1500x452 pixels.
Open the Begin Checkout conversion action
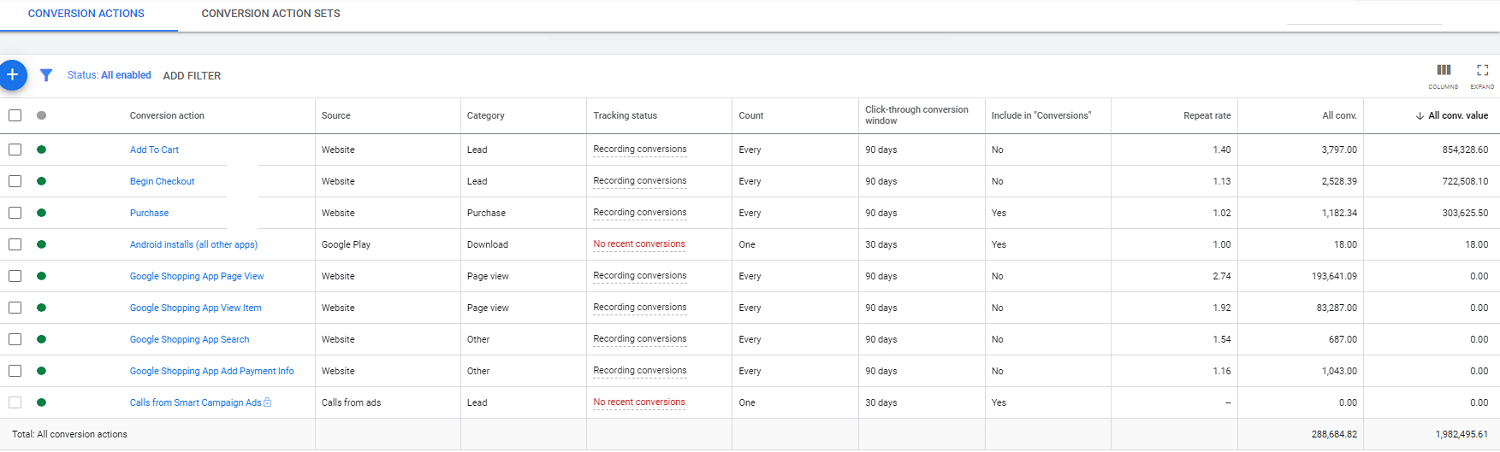(162, 181)
